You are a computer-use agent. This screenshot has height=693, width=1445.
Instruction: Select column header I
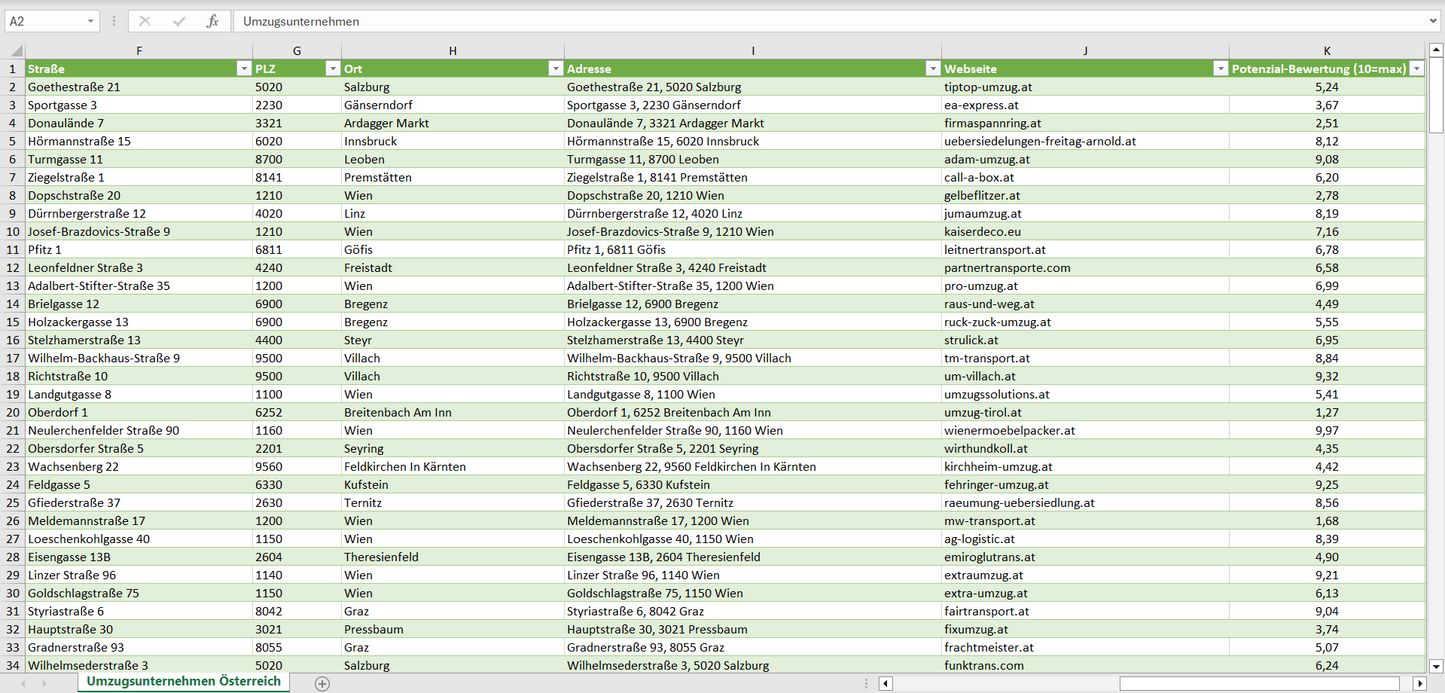(x=752, y=50)
